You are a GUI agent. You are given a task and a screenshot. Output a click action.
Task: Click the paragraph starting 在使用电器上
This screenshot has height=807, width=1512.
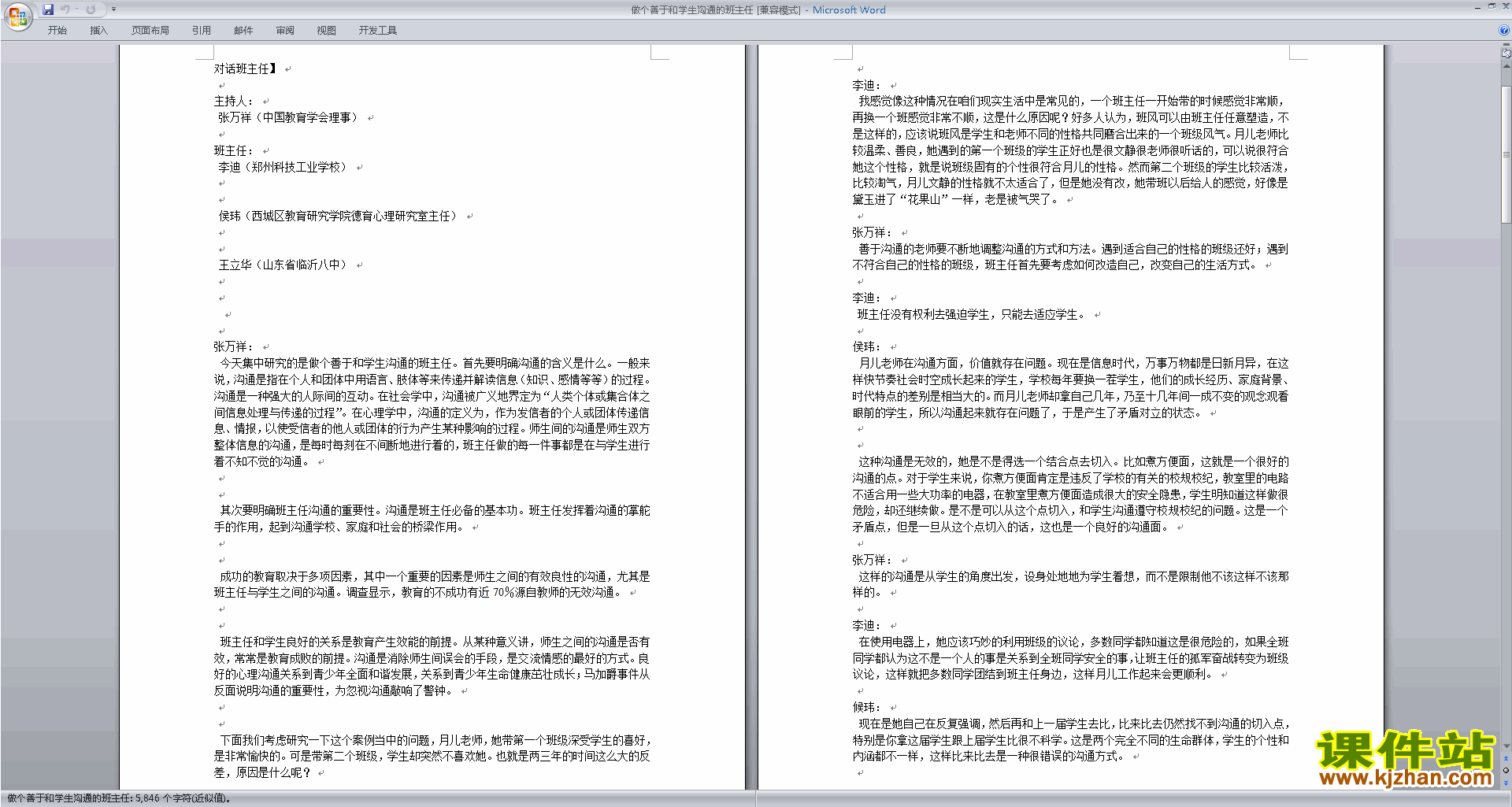[x=1070, y=658]
